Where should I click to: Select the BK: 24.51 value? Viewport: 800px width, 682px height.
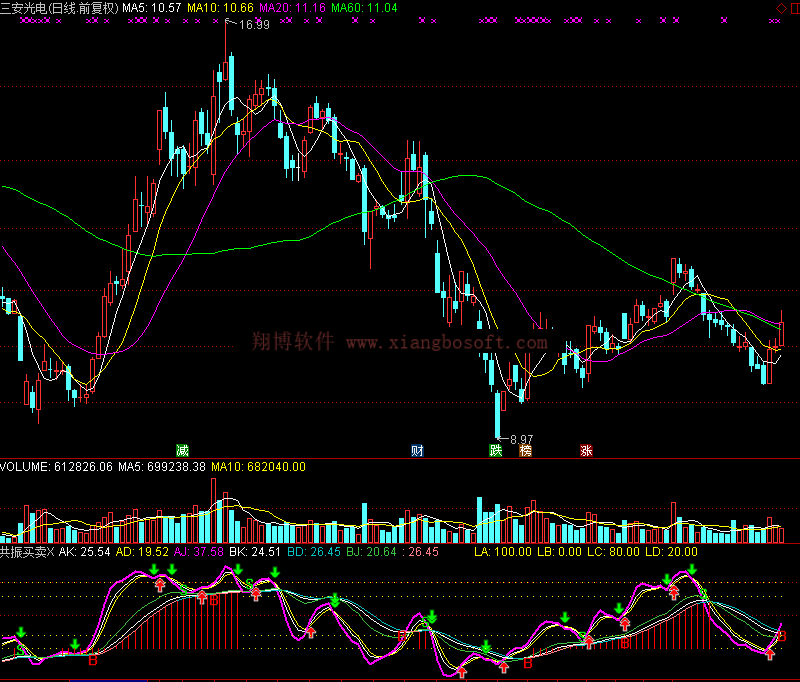(255, 552)
